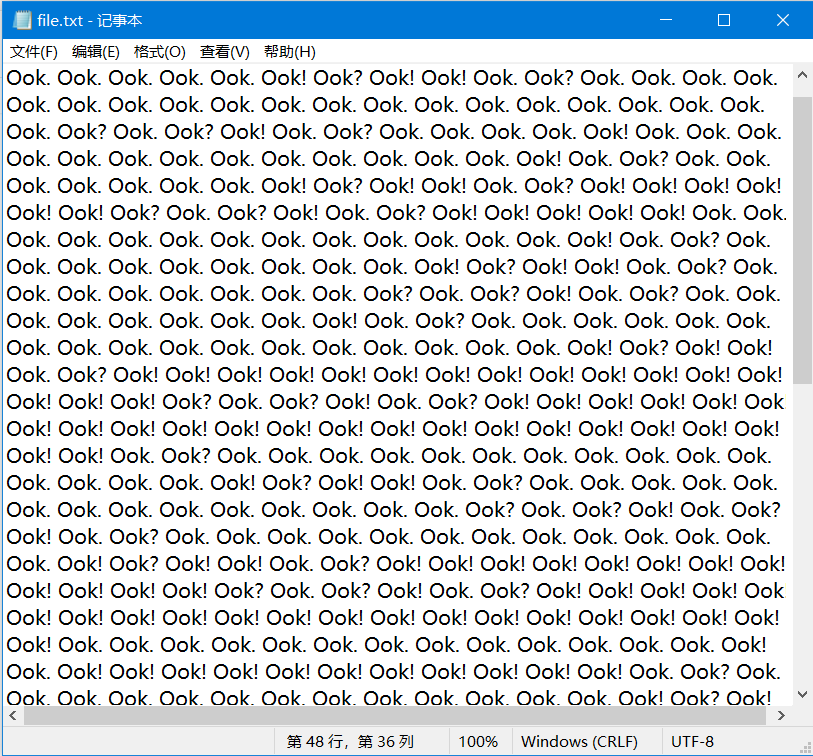Click the 100% zoom status entry

pyautogui.click(x=478, y=741)
